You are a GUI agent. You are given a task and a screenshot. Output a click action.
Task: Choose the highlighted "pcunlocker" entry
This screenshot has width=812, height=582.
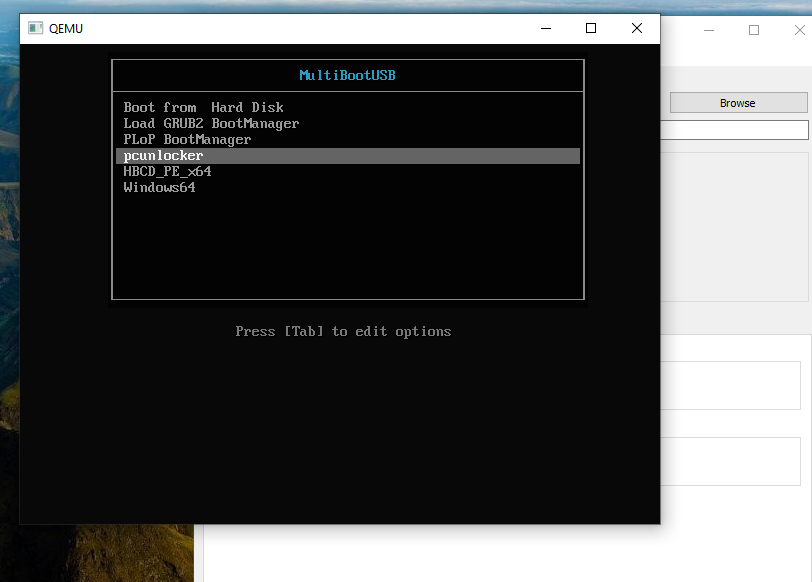click(x=347, y=156)
